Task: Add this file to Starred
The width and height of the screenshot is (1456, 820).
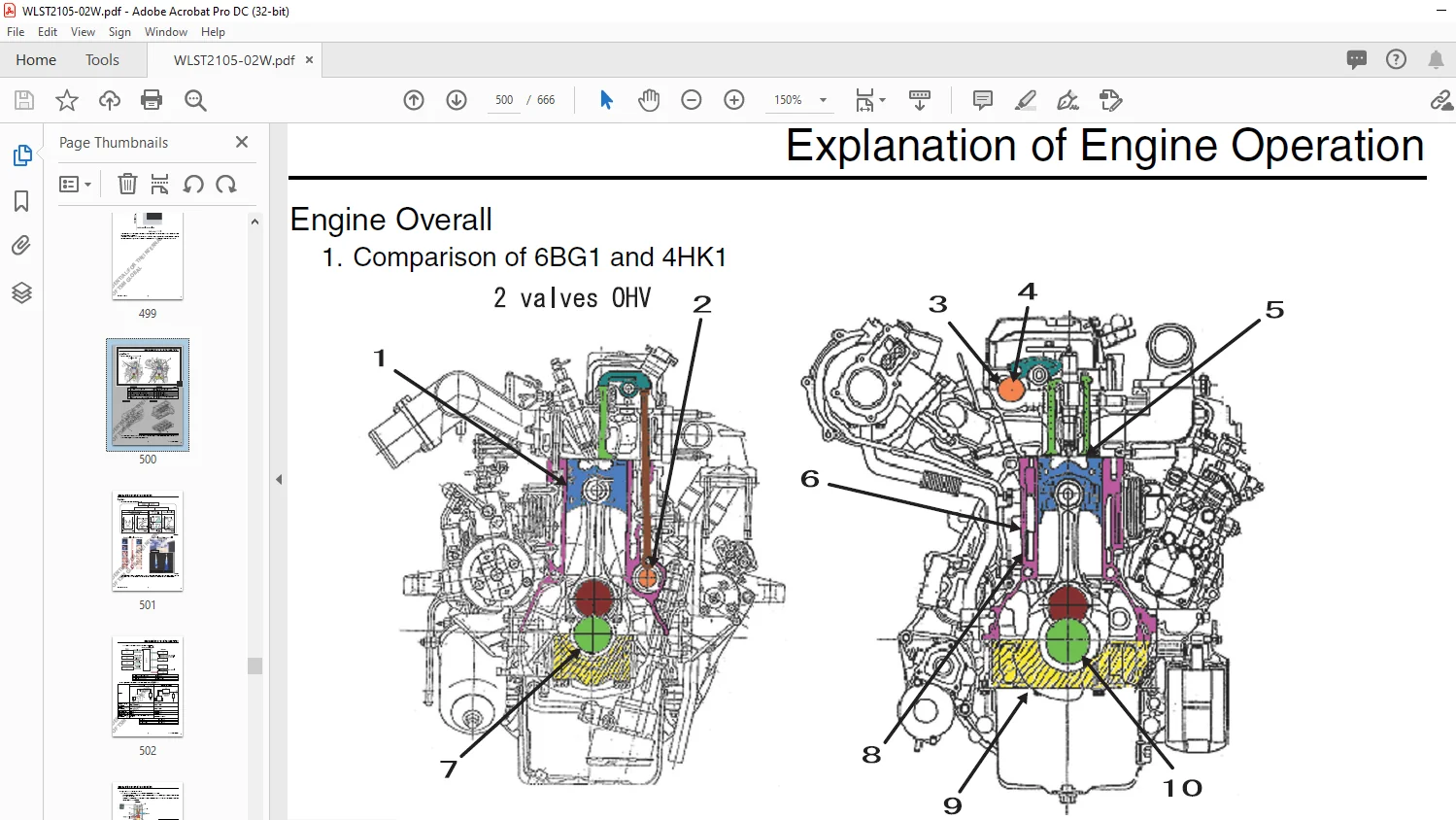Action: 67,100
